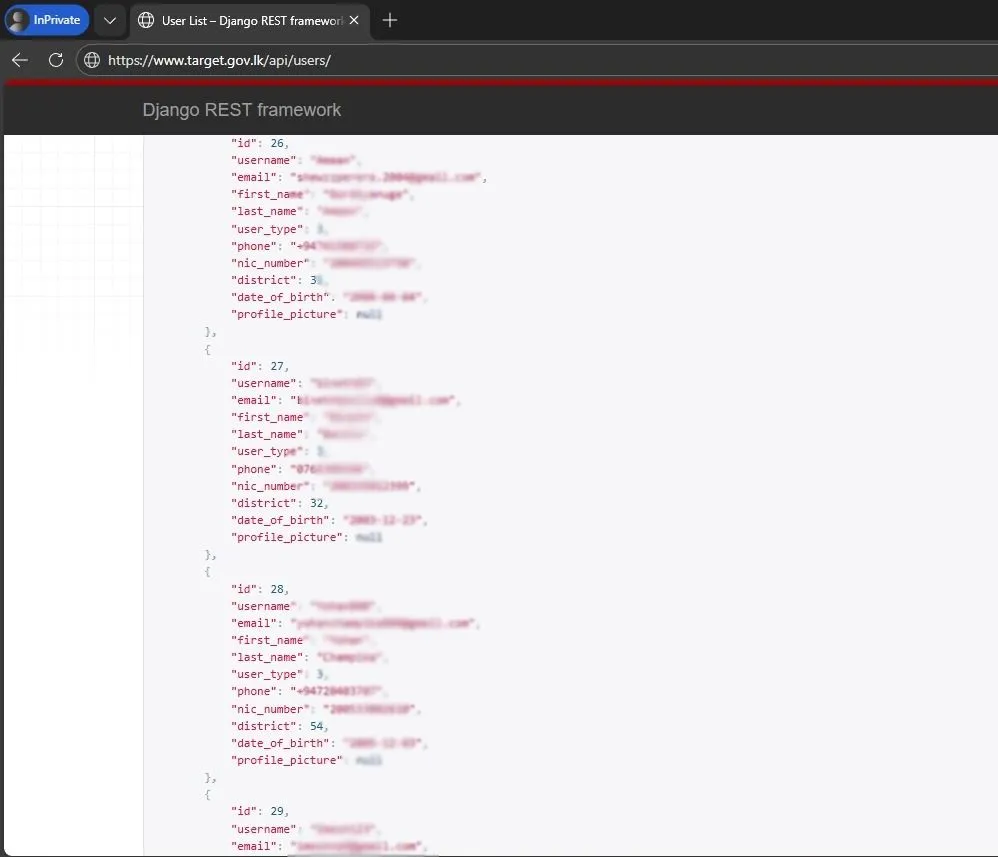This screenshot has height=857, width=998.
Task: Click "user_type" key under id 26
Action: point(264,229)
